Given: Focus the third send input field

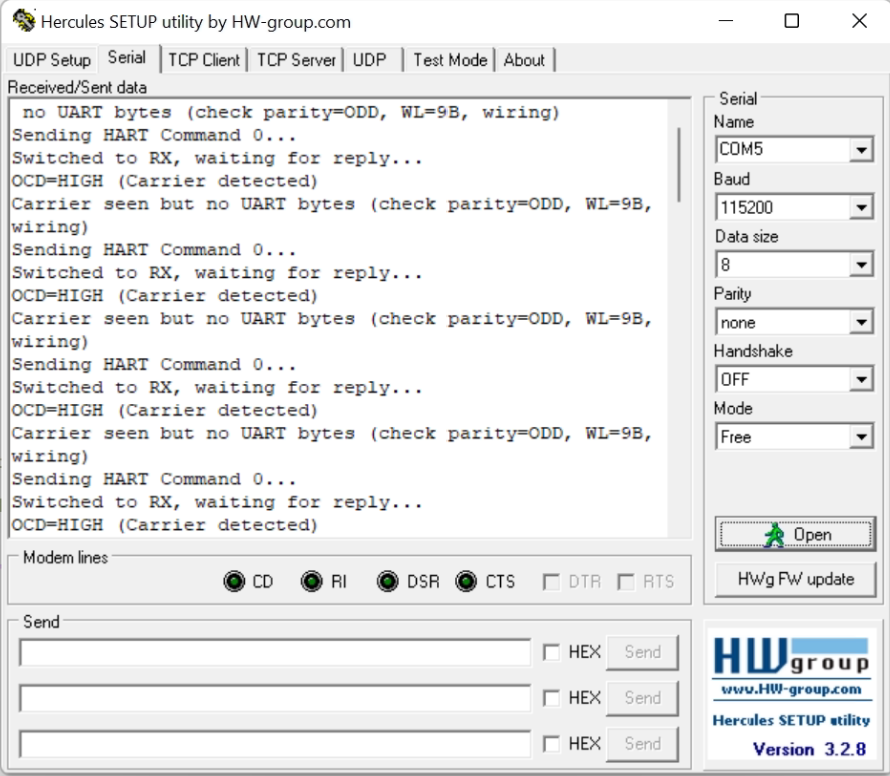Looking at the screenshot, I should tap(275, 744).
